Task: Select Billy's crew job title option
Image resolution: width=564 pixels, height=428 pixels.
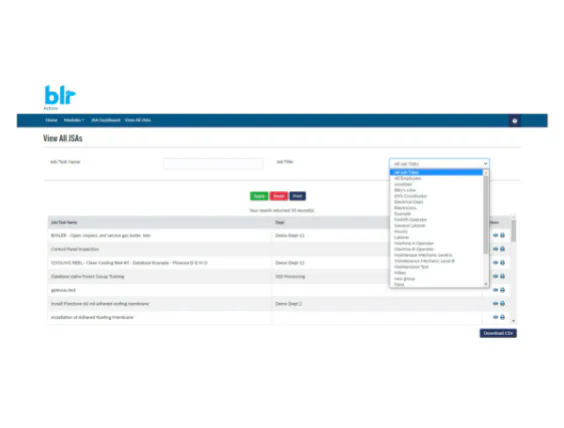Action: pyautogui.click(x=405, y=190)
